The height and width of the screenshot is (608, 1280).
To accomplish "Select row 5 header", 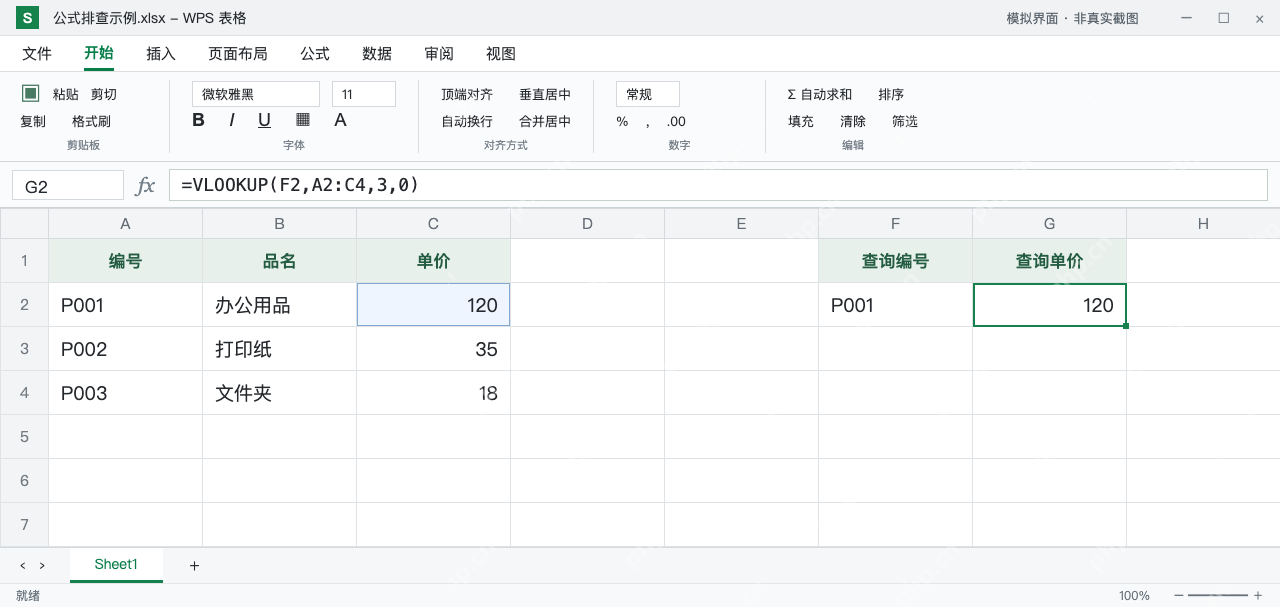I will (x=24, y=437).
